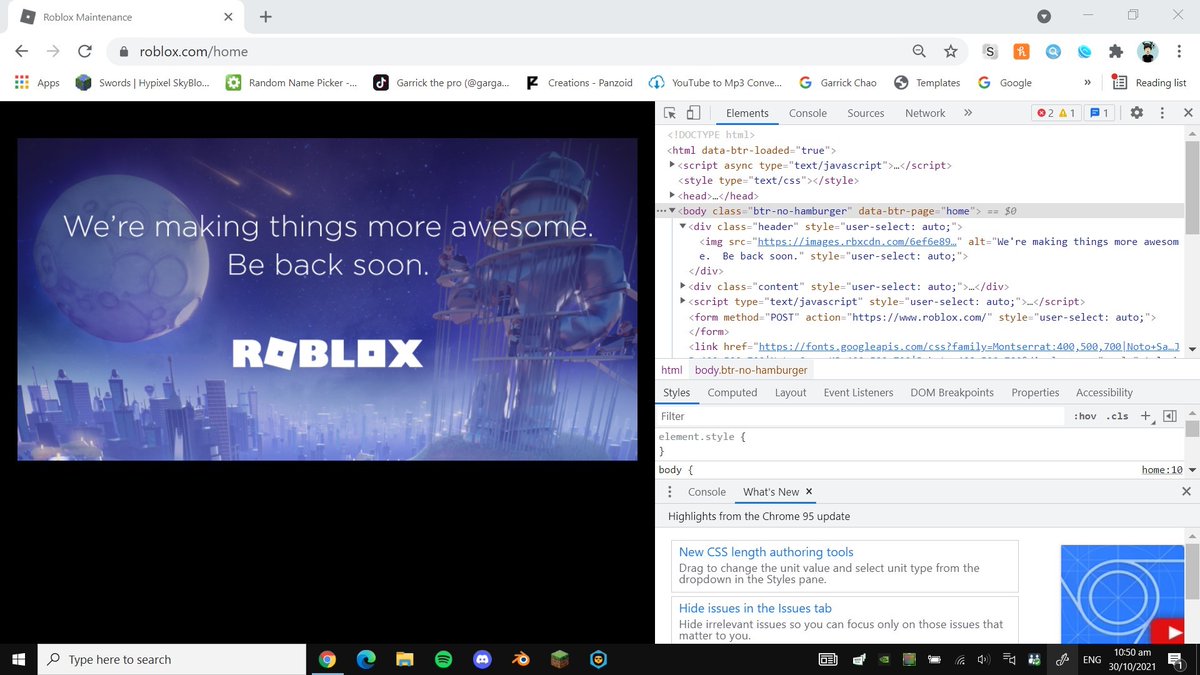Play the What's New video thumbnail
Screen dimensions: 1200x675
coord(1123,594)
